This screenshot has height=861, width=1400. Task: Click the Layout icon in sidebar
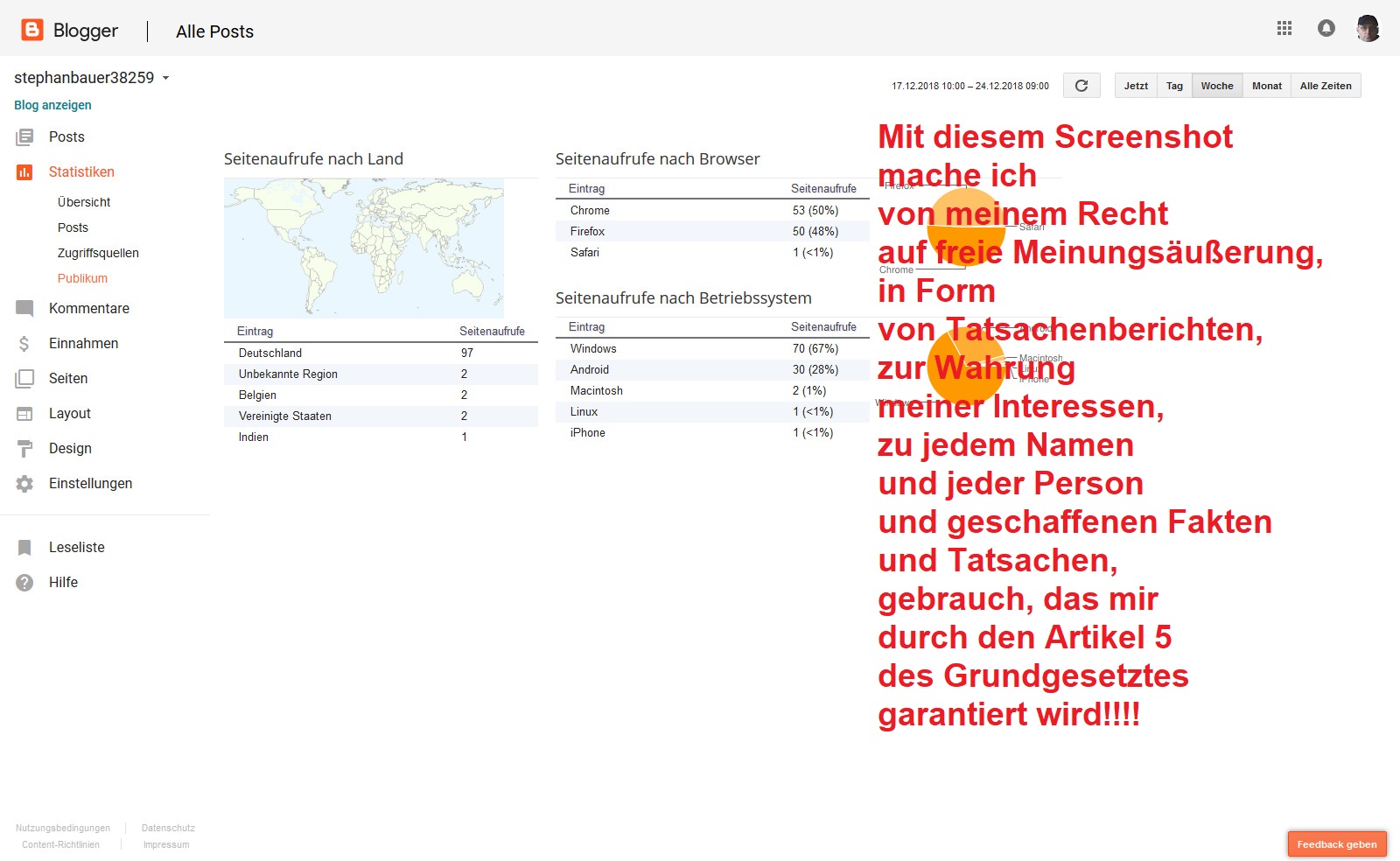24,414
